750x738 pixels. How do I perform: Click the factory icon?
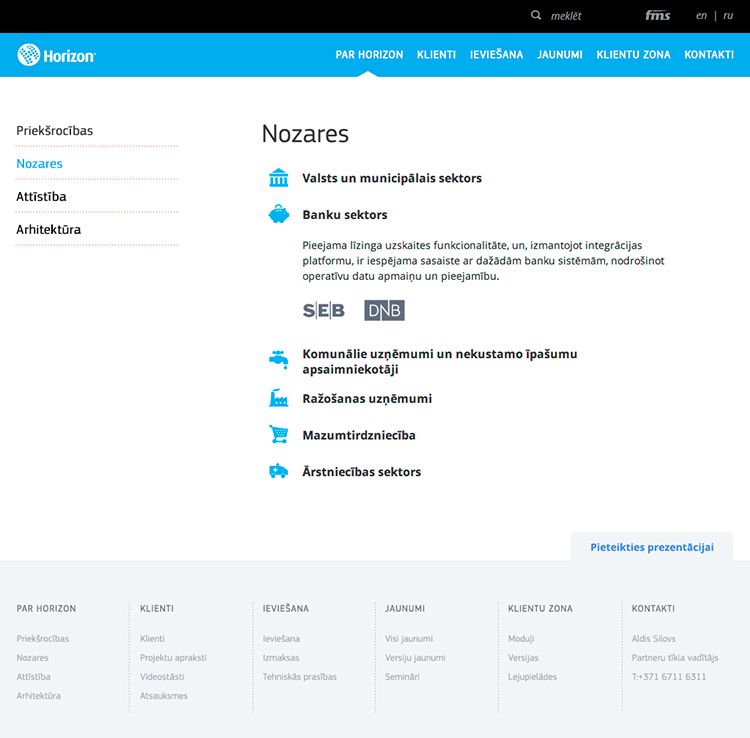coord(278,398)
